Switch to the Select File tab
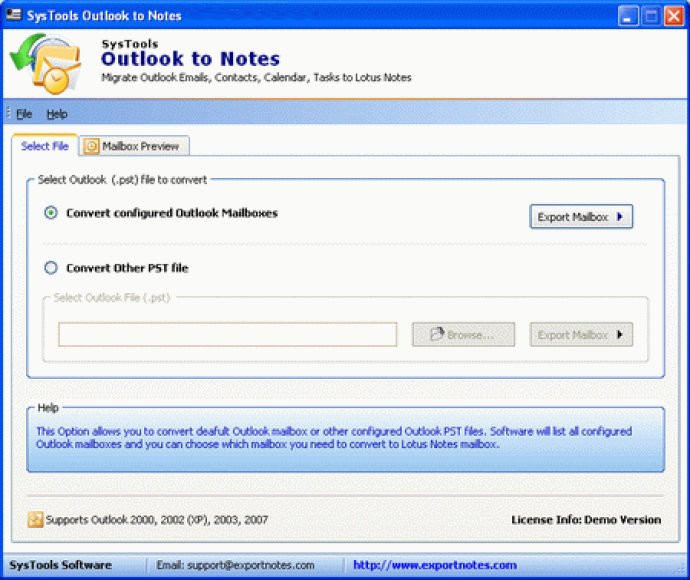690x580 pixels. (45, 146)
